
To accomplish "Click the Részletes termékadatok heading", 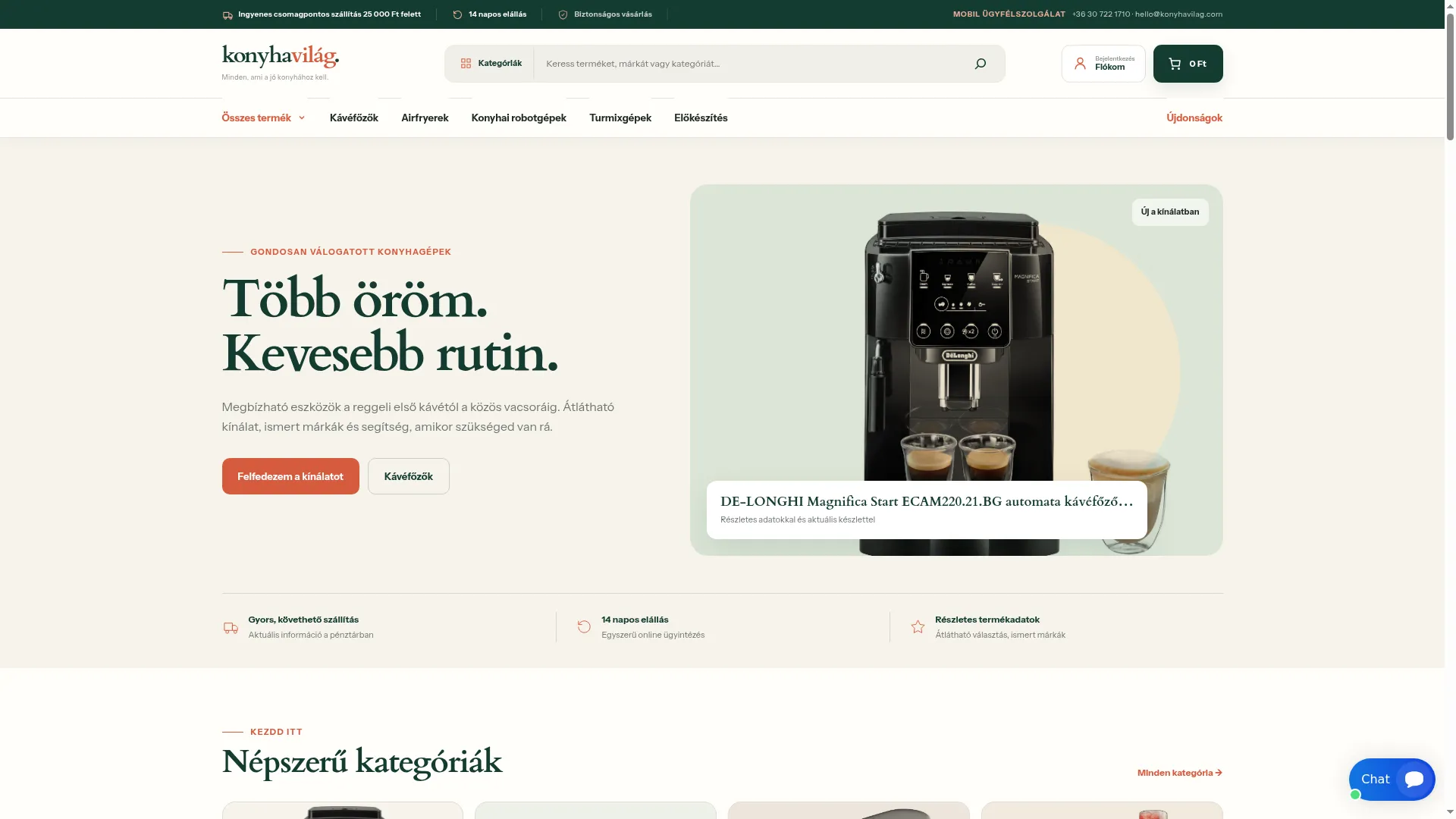I will pos(987,620).
